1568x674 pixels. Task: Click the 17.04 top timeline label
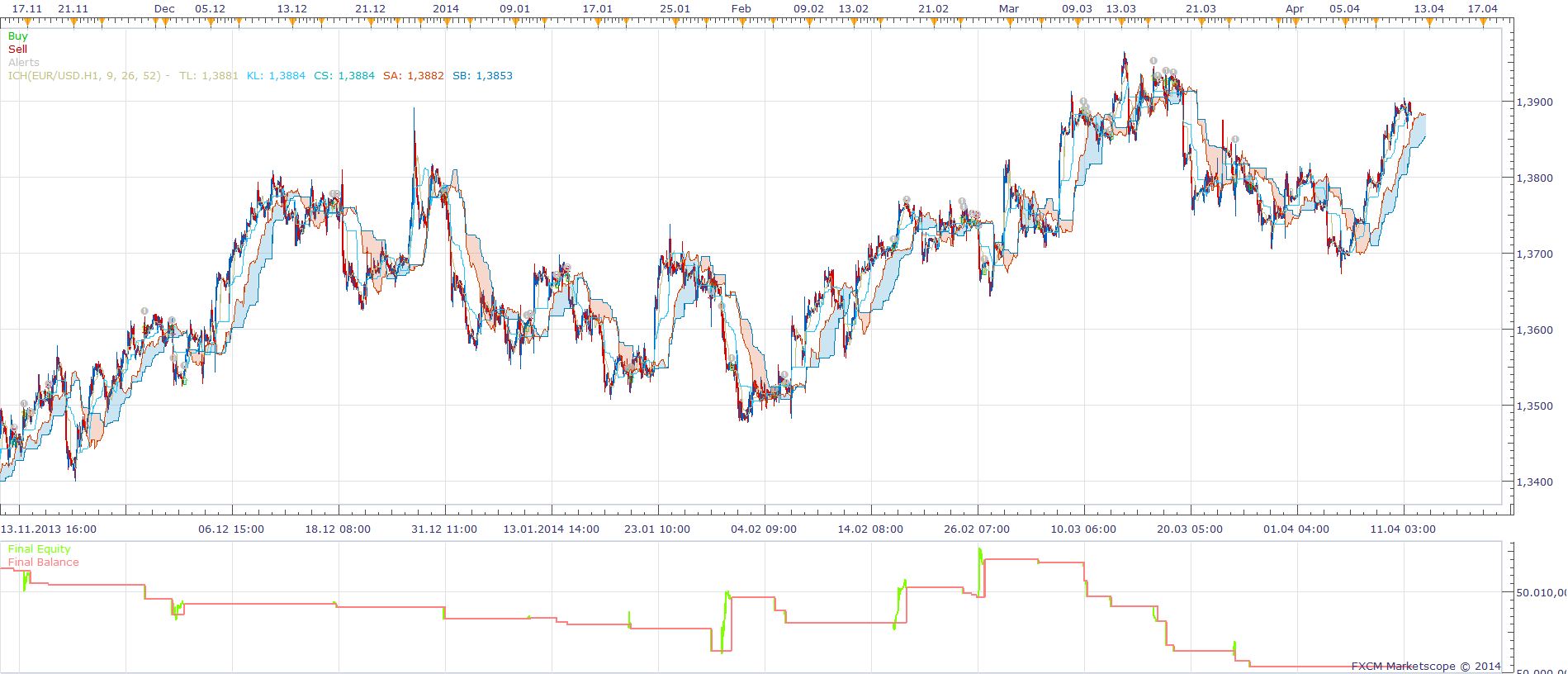click(1483, 9)
